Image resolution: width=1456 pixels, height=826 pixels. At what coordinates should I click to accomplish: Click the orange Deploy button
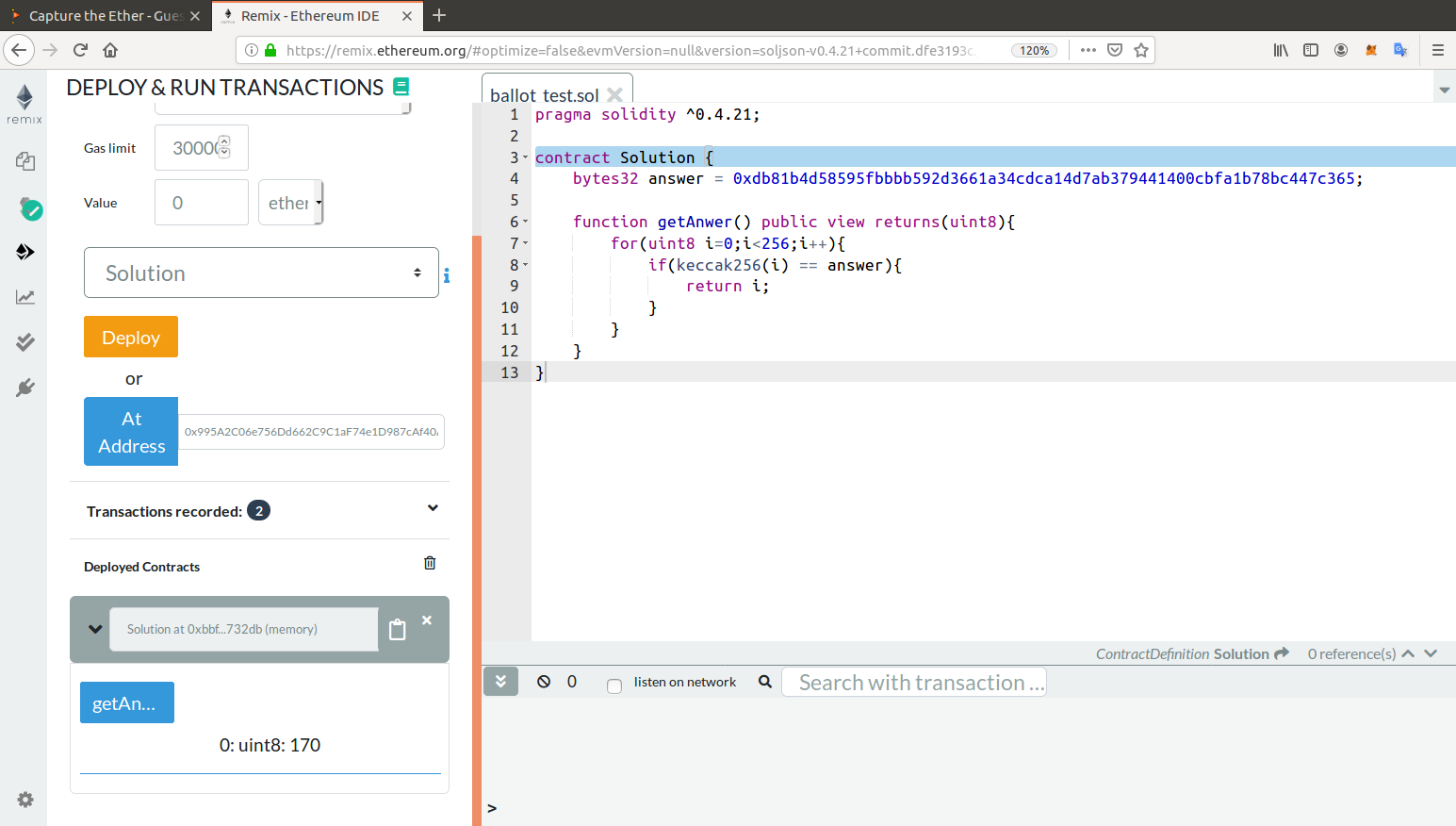point(131,338)
